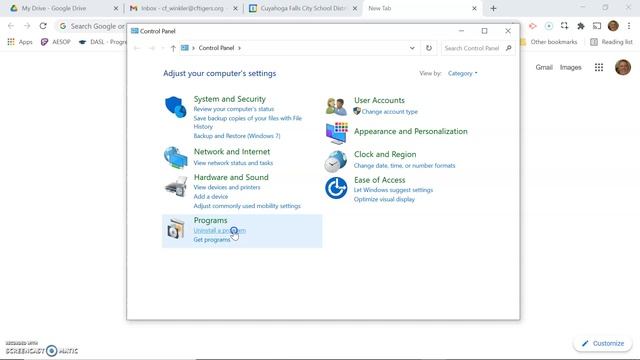Expand the address bar history dropdown

pos(412,48)
